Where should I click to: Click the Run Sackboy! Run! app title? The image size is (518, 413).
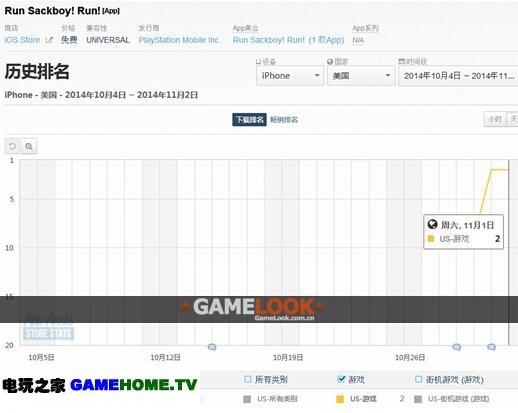pos(52,11)
